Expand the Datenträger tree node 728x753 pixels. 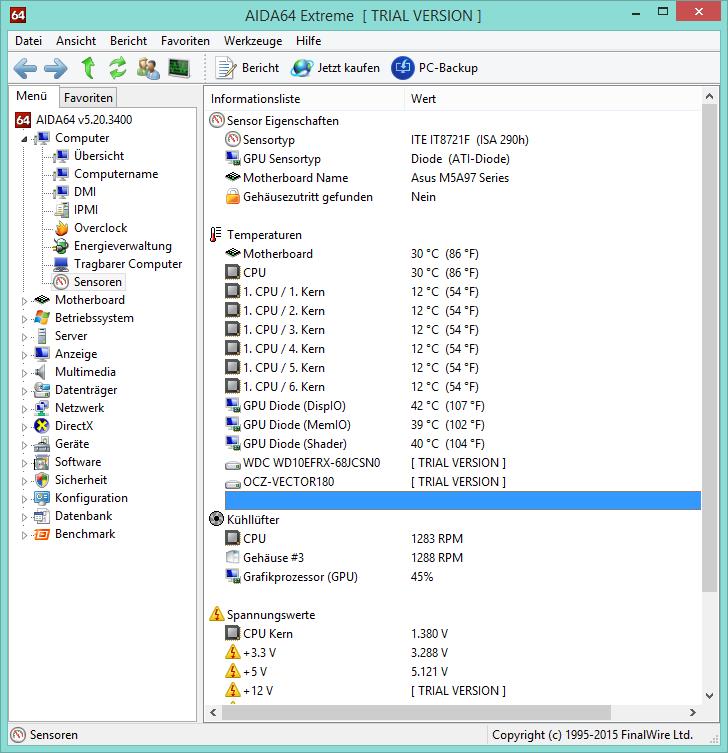[x=24, y=391]
